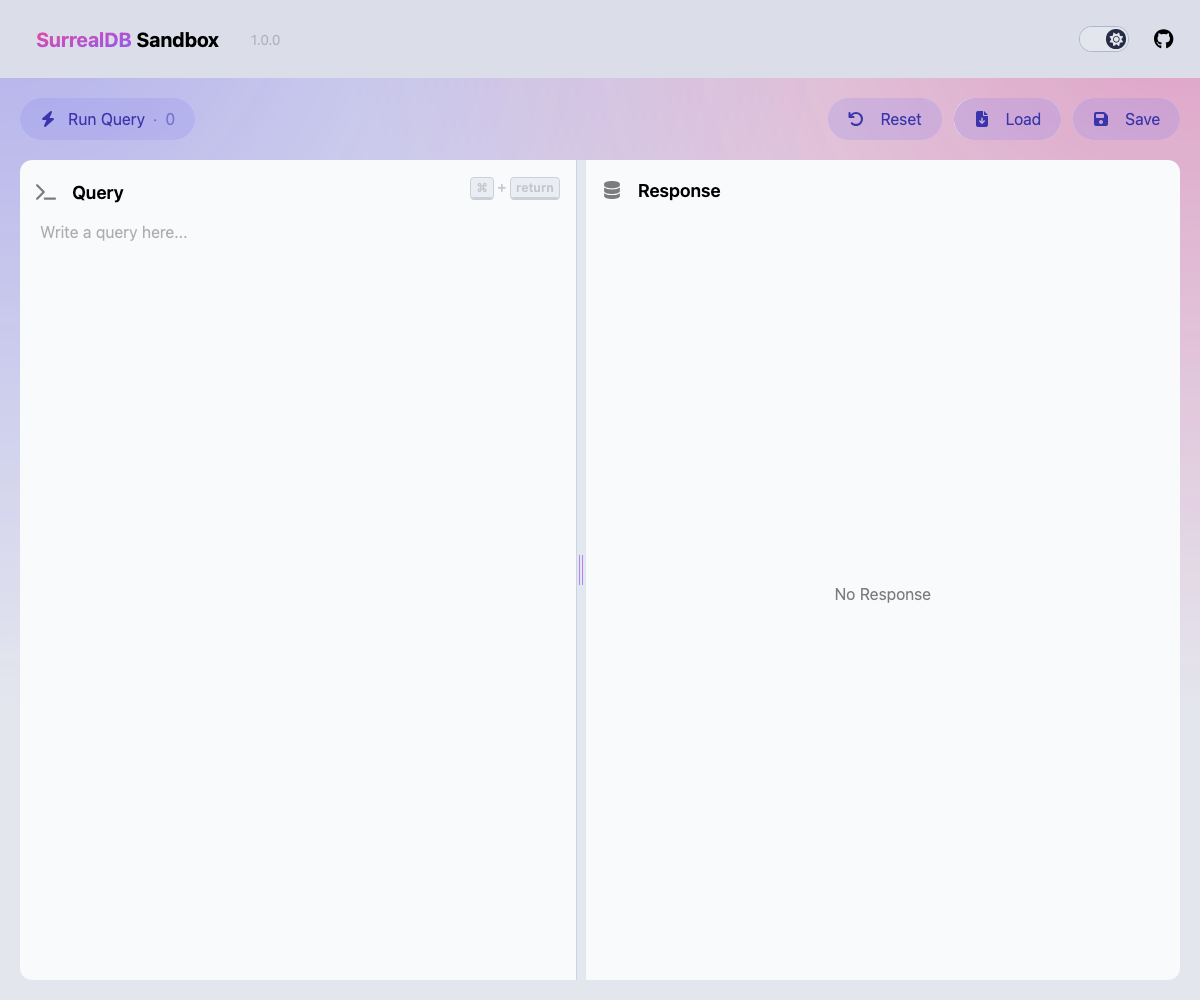The image size is (1200, 1000).
Task: Click the ⌘ shortcut key hint
Action: (x=482, y=188)
